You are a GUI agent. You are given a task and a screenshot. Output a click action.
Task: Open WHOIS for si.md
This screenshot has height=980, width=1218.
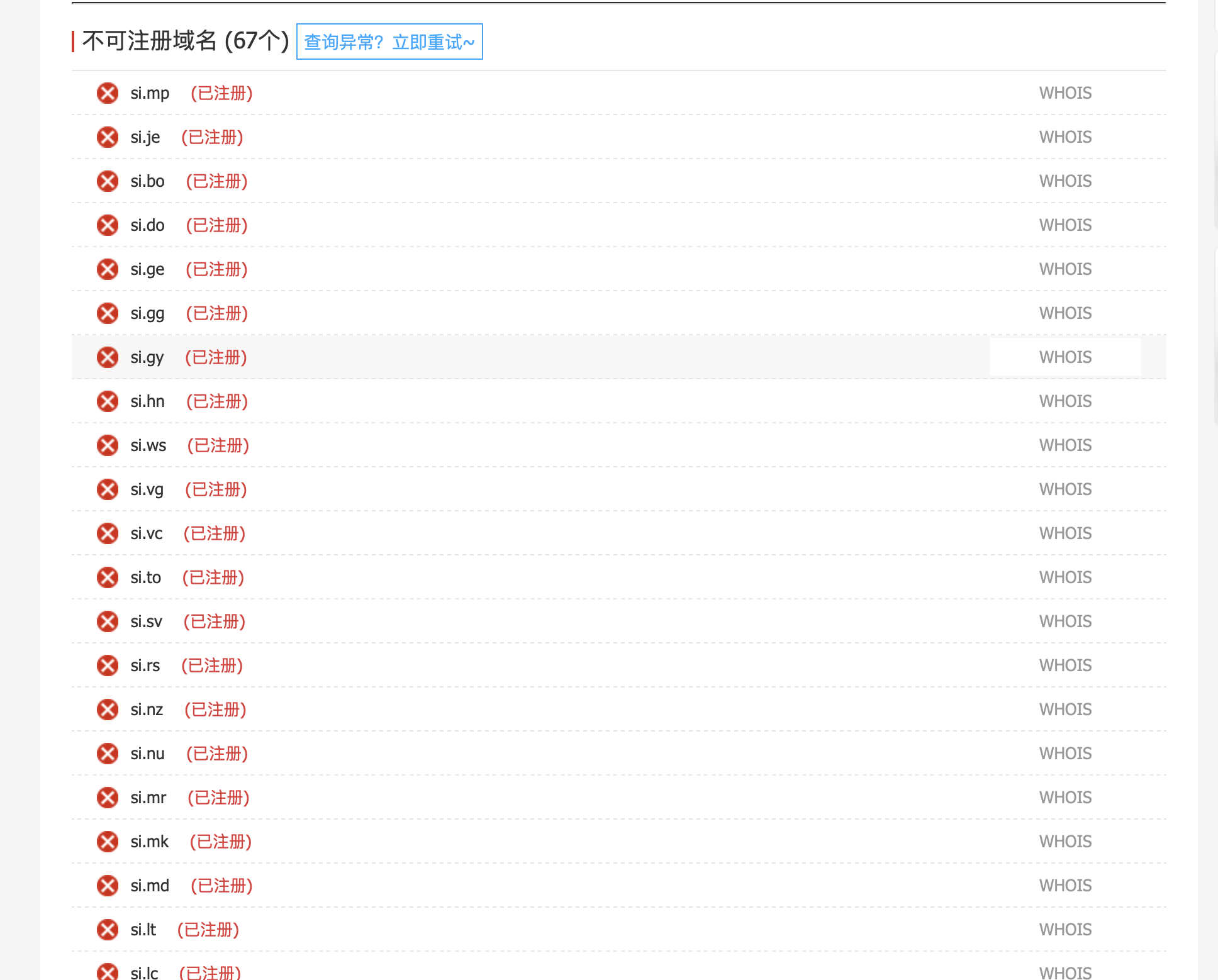tap(1065, 886)
